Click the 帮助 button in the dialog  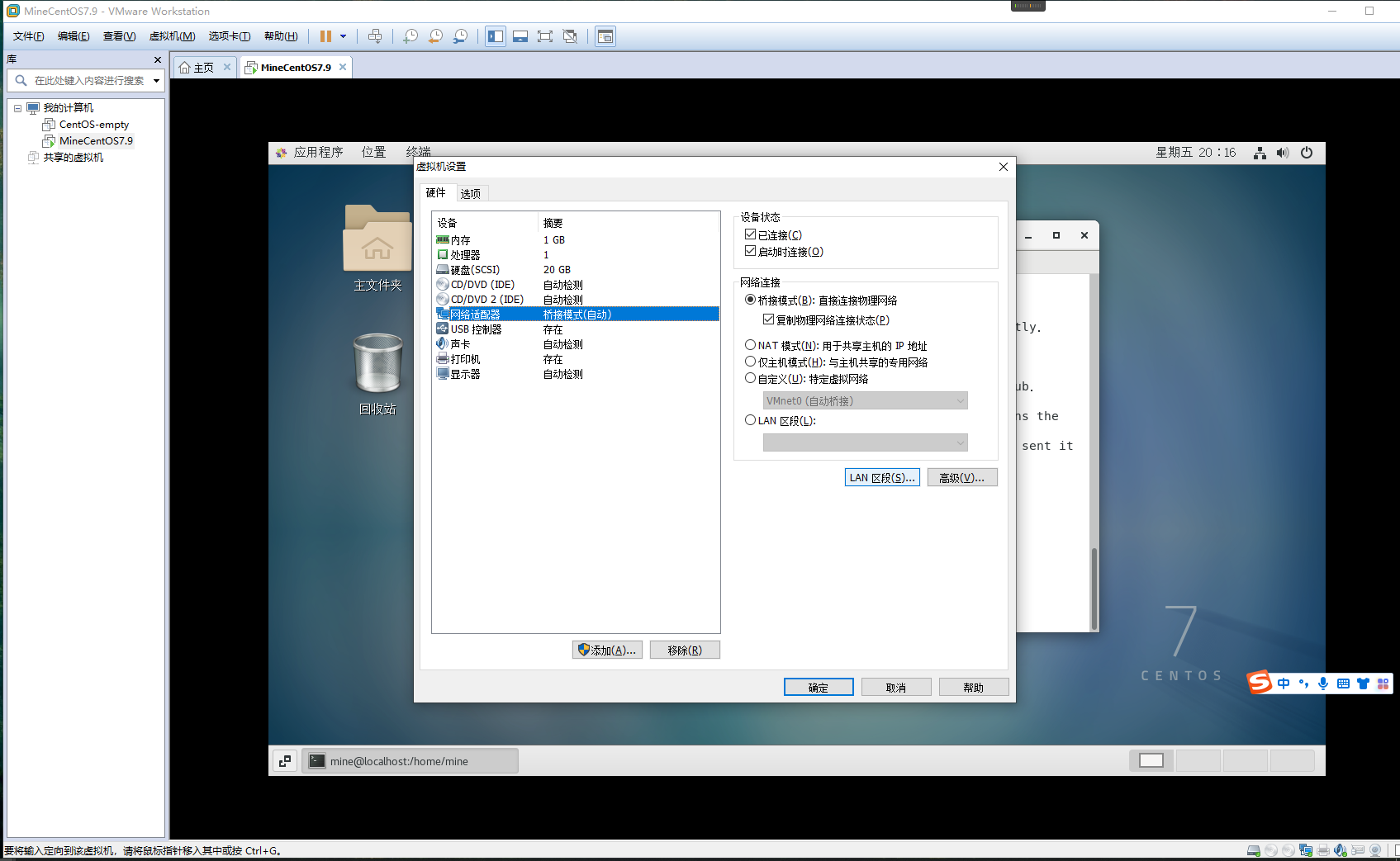pyautogui.click(x=974, y=688)
